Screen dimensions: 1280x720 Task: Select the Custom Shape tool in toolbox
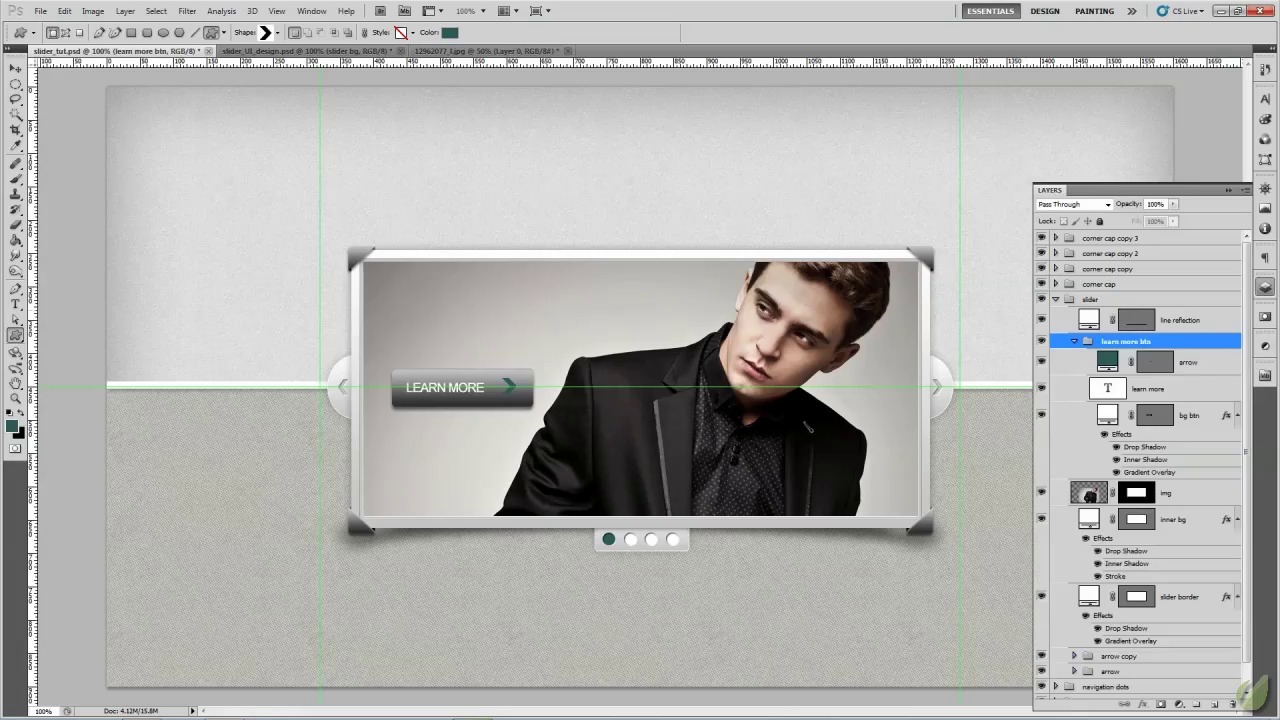tap(16, 334)
